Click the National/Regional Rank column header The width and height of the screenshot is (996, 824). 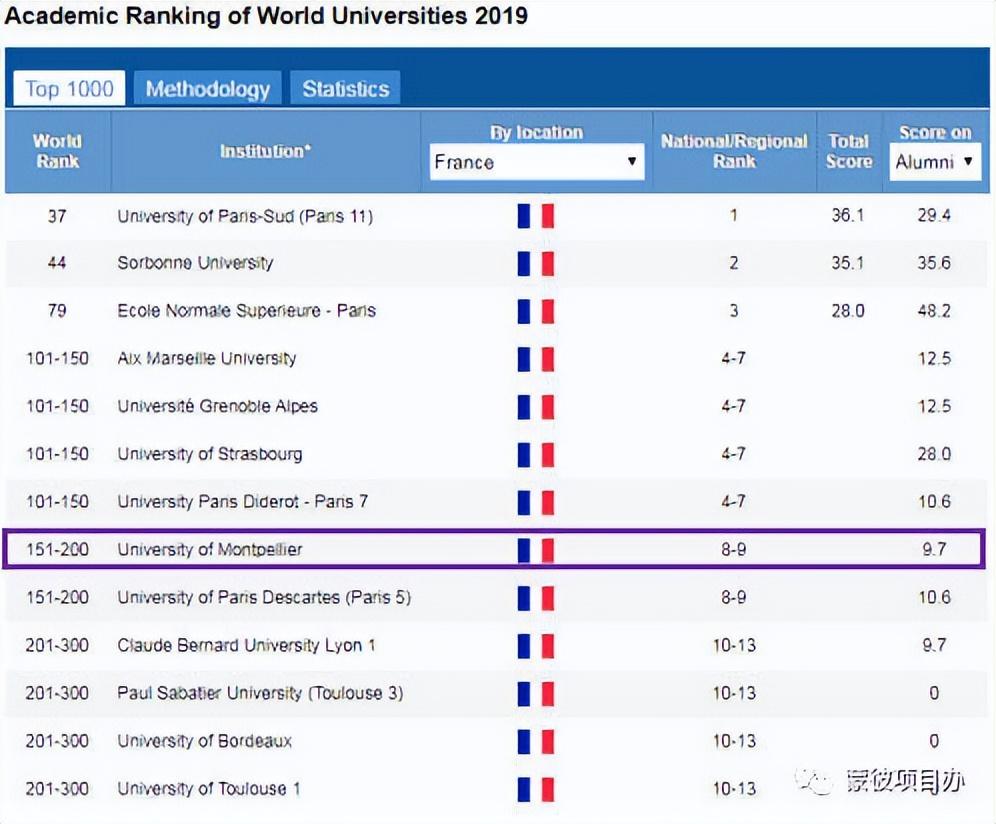coord(734,151)
